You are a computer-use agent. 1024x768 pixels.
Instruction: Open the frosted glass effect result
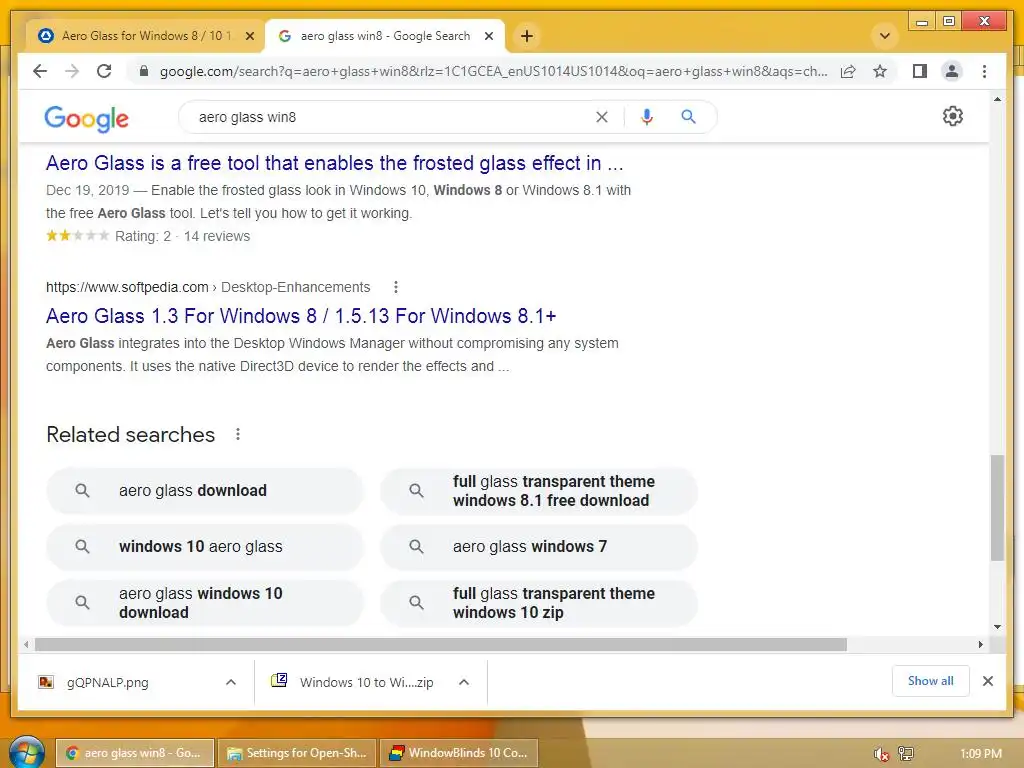pos(334,163)
